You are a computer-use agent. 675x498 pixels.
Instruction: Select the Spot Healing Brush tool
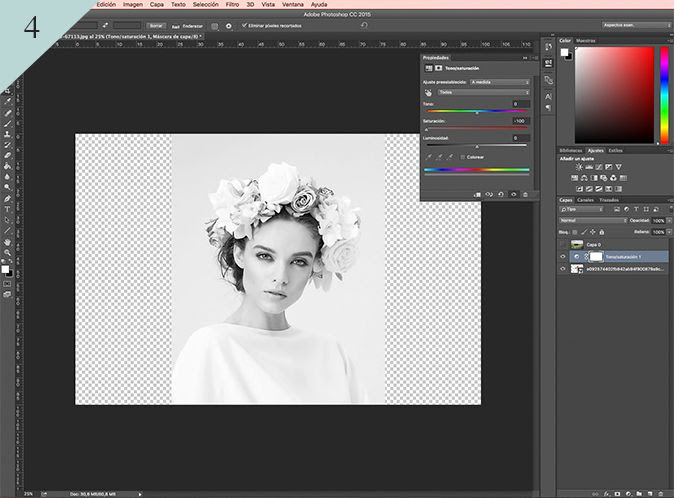(x=7, y=113)
